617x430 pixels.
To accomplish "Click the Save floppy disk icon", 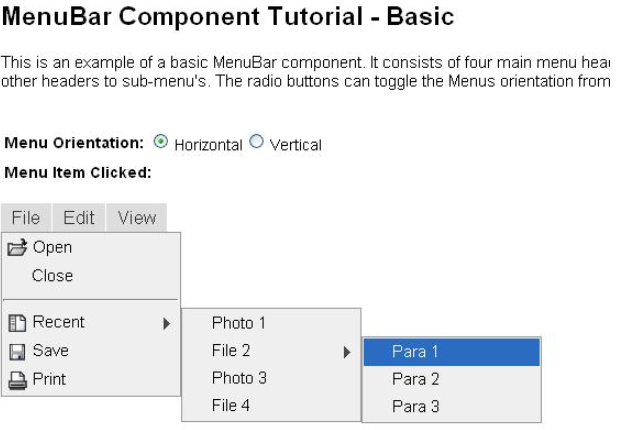I will tap(17, 351).
